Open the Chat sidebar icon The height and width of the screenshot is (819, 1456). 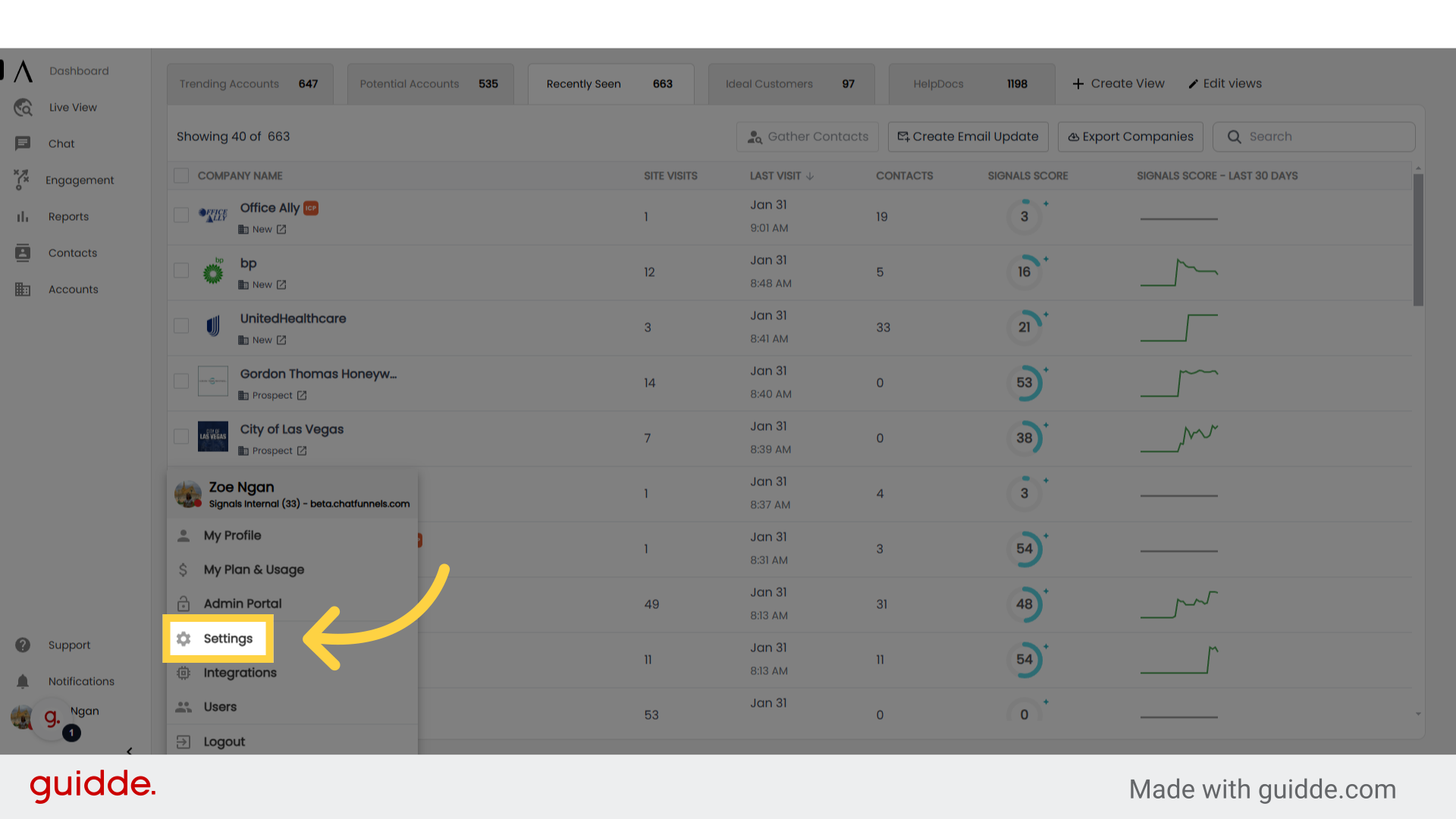click(x=23, y=143)
